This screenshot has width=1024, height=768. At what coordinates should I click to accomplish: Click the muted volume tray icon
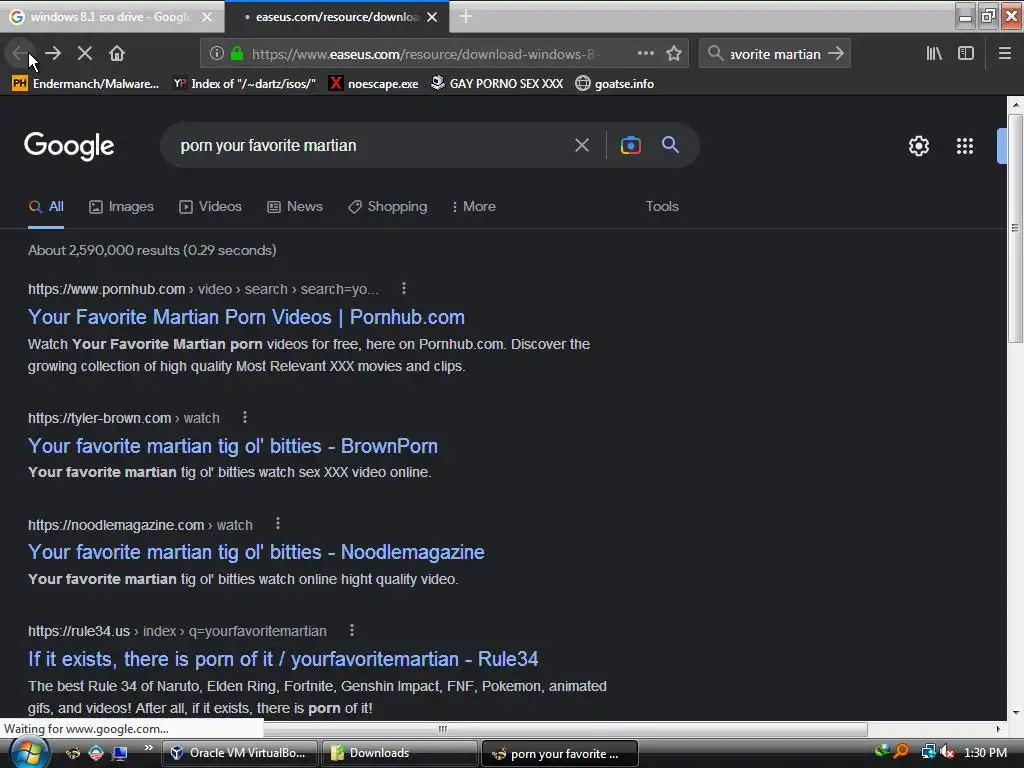[947, 752]
